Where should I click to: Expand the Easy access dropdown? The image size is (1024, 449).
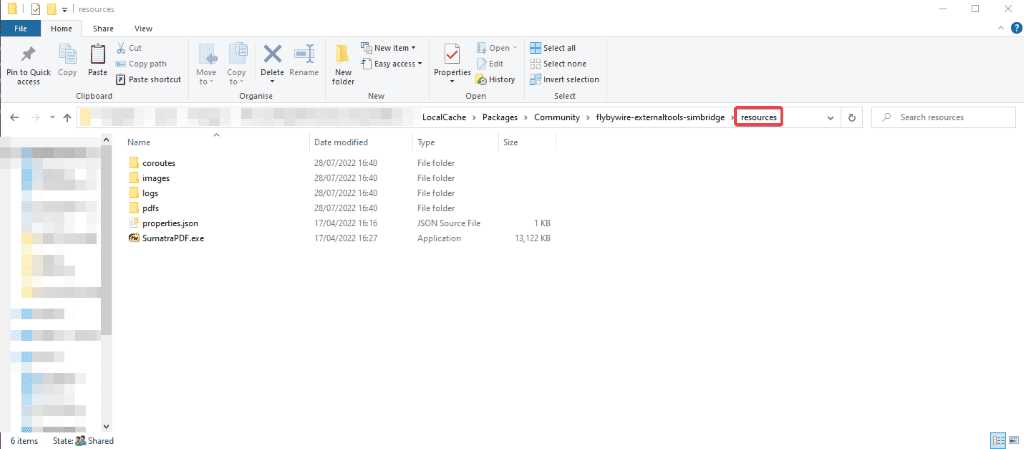[x=391, y=64]
